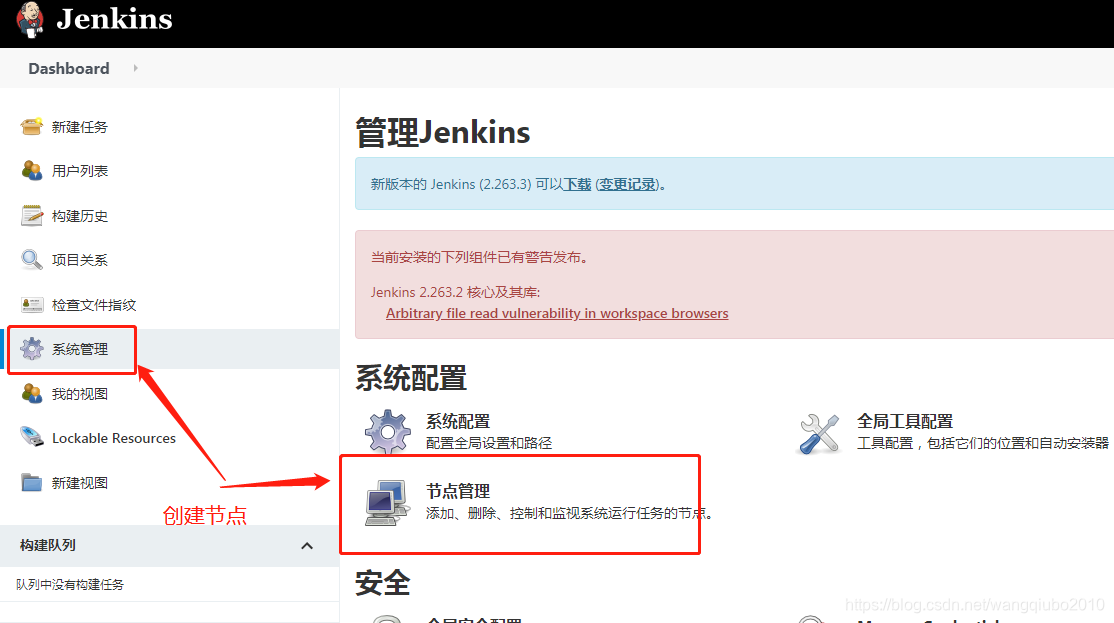Image resolution: width=1114 pixels, height=623 pixels.
Task: Open the 我的视图 sidebar link
Action: pyautogui.click(x=80, y=394)
